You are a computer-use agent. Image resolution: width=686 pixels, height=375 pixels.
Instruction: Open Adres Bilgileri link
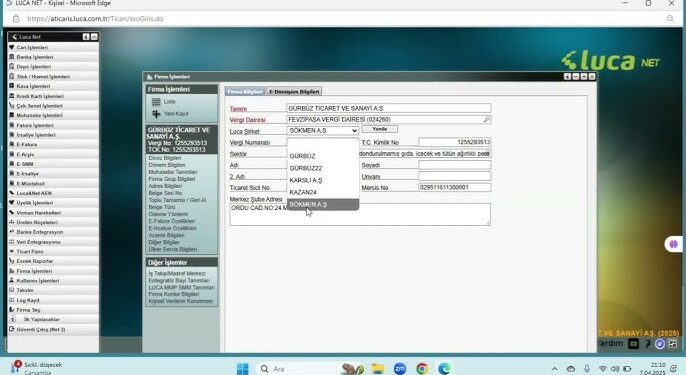pos(165,186)
